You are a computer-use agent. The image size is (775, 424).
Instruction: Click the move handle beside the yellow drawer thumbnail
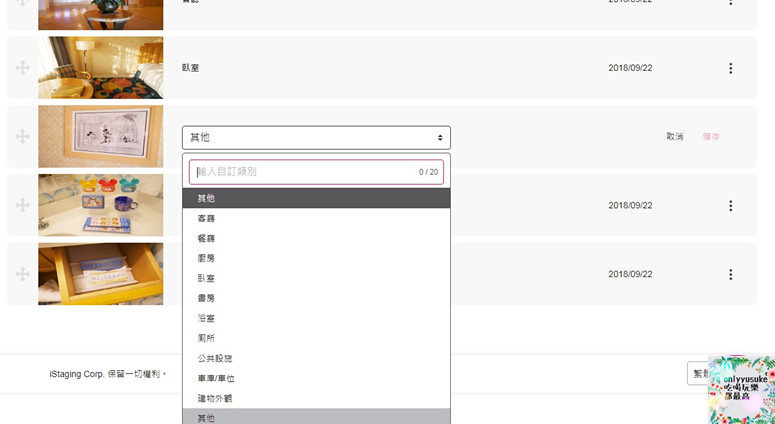tap(22, 274)
